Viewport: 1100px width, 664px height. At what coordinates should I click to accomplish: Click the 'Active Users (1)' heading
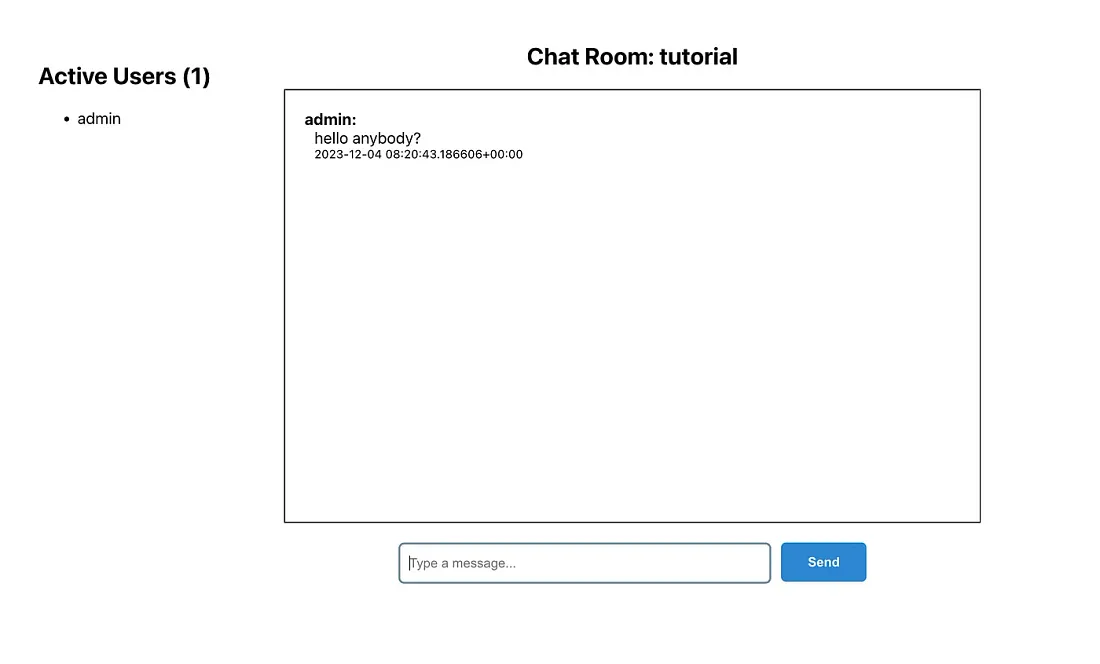pyautogui.click(x=124, y=76)
